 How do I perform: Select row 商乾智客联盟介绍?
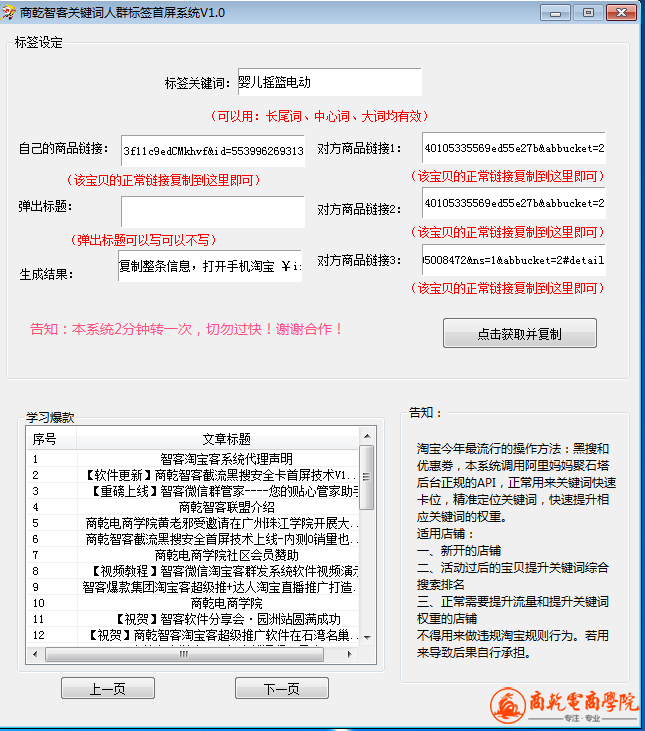193,507
